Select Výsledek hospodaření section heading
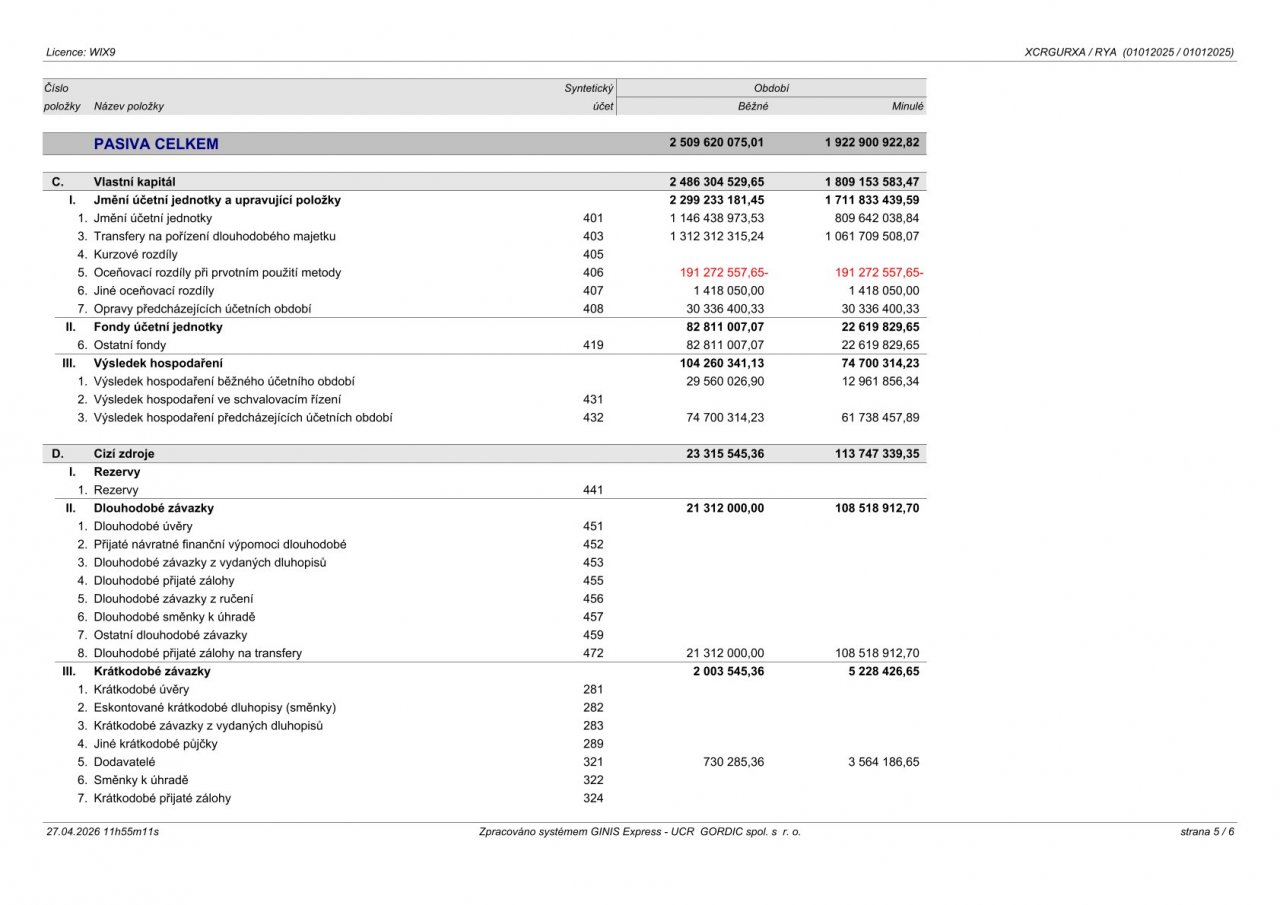 click(x=158, y=363)
